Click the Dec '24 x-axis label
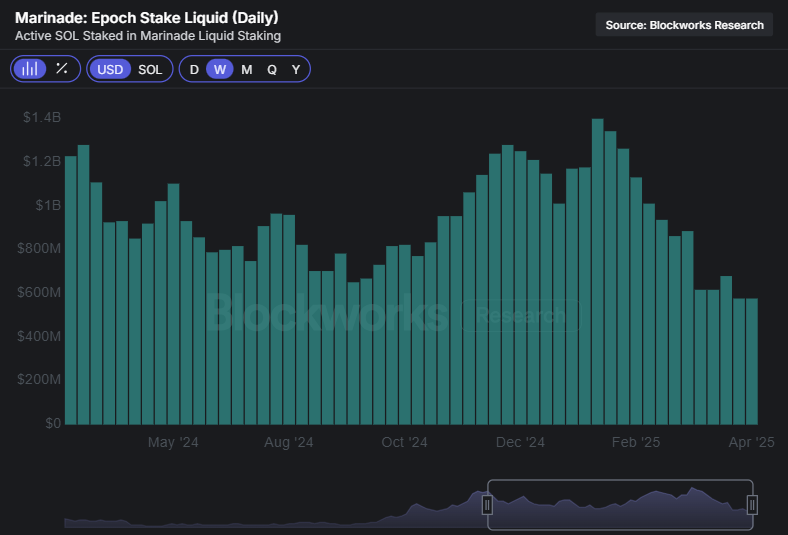Viewport: 788px width, 535px height. tap(521, 442)
